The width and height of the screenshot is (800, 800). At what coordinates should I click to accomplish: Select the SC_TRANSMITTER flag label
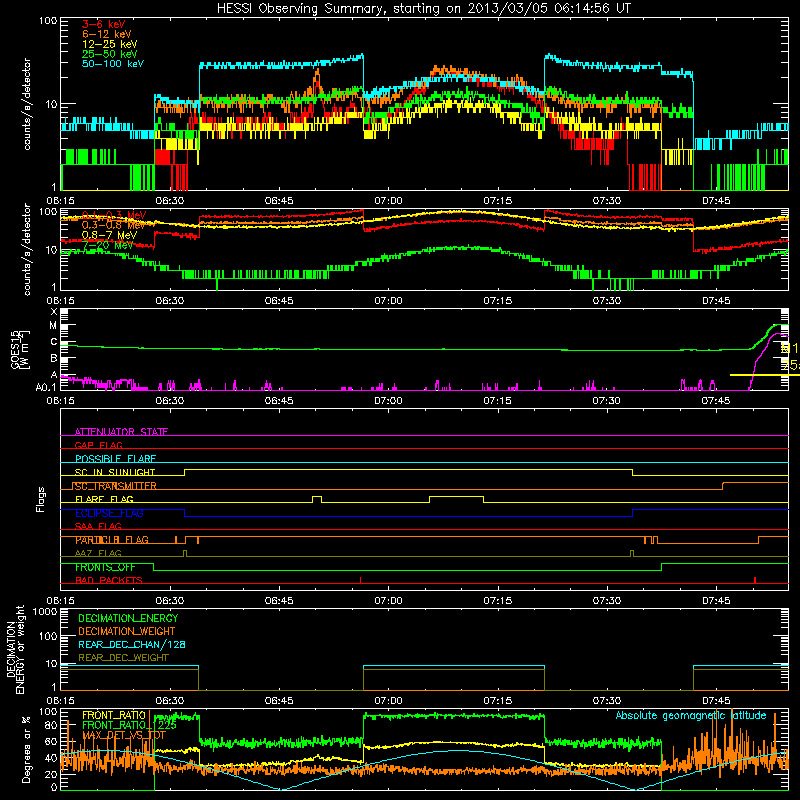pyautogui.click(x=115, y=486)
